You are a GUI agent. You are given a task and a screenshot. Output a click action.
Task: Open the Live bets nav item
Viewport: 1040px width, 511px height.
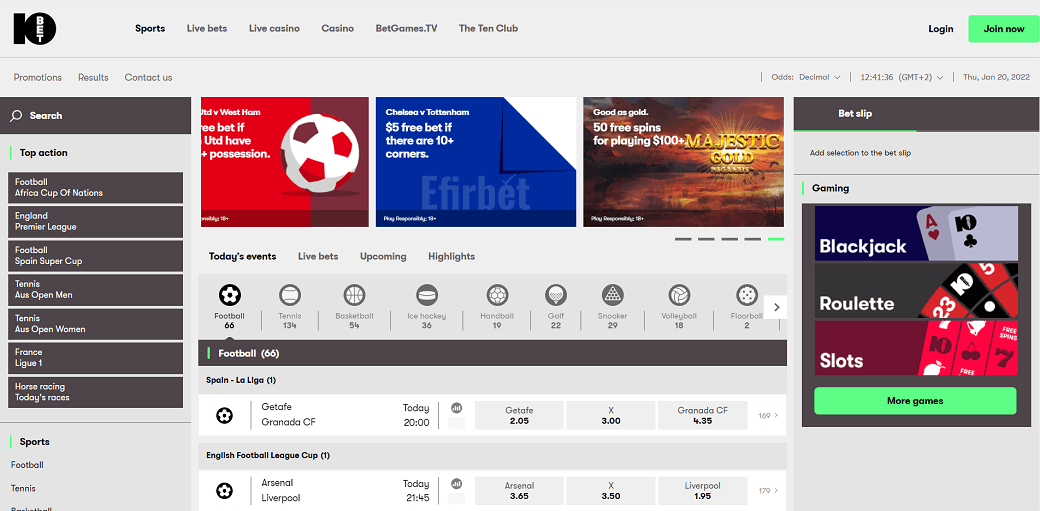coord(207,29)
